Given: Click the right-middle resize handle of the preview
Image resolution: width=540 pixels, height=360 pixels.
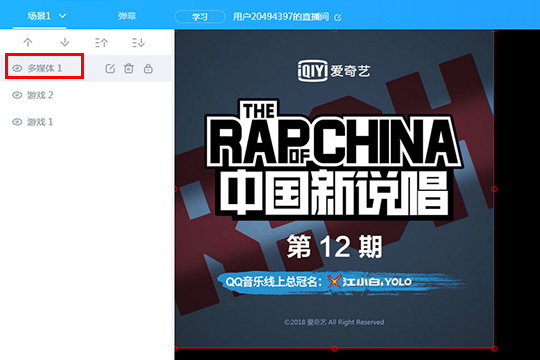Looking at the screenshot, I should [494, 189].
